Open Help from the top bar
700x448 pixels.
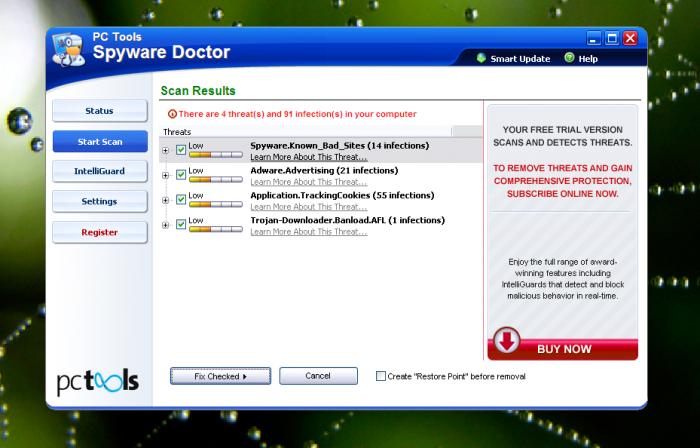(x=588, y=58)
